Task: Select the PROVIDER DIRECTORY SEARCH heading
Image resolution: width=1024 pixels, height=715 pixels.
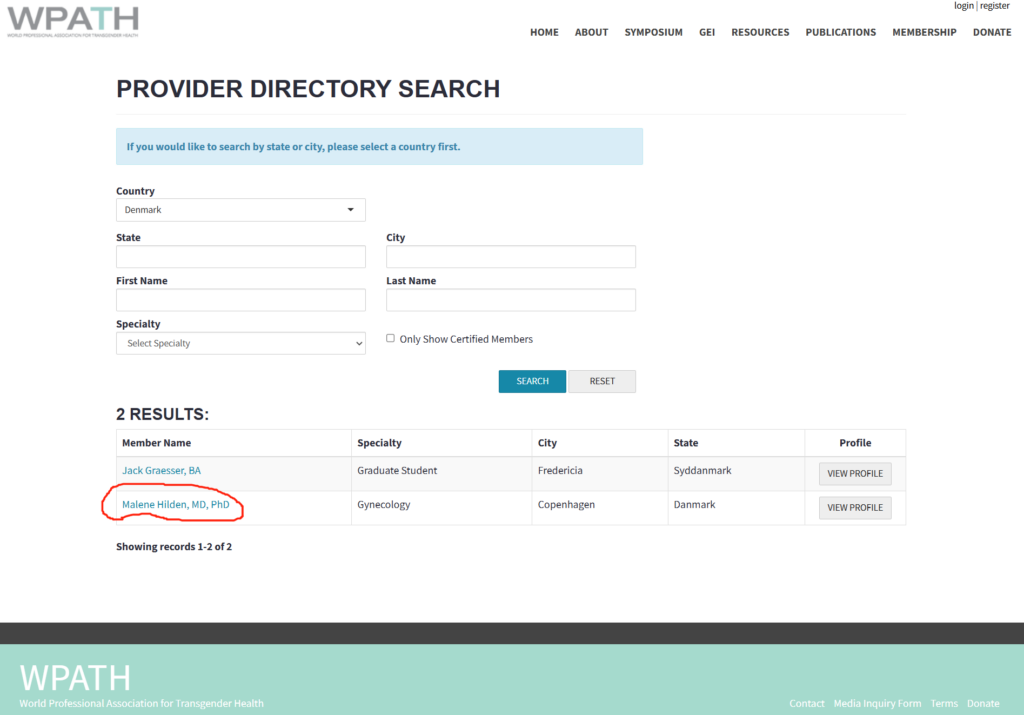Action: [308, 89]
